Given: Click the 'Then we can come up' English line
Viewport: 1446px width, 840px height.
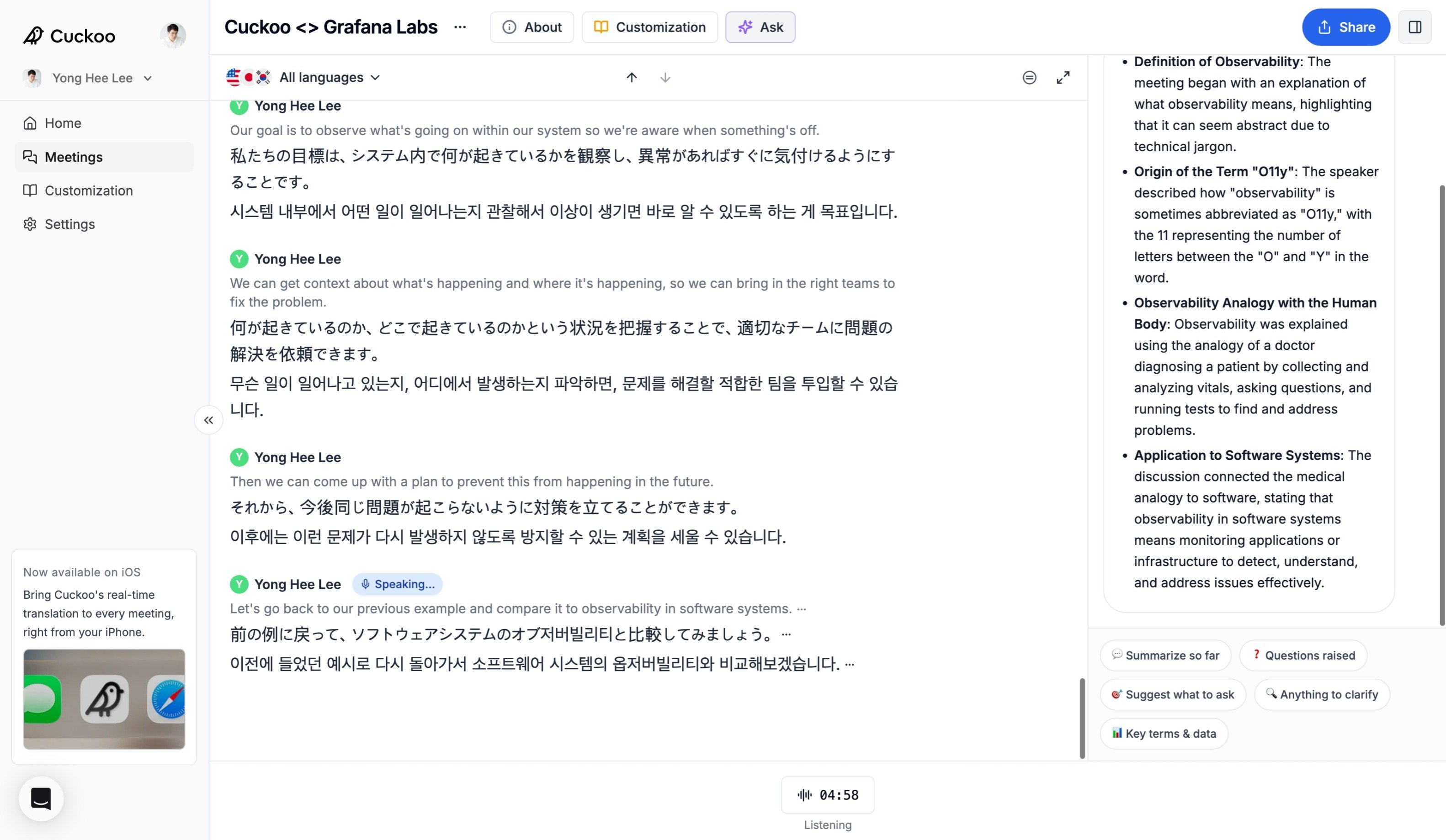Looking at the screenshot, I should pyautogui.click(x=472, y=481).
